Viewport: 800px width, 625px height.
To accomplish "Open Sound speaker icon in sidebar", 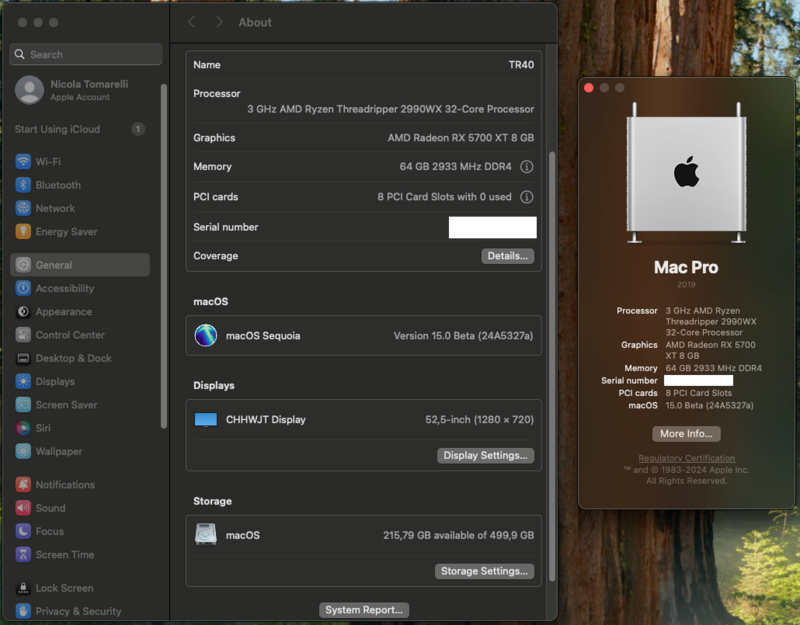I will 23,508.
